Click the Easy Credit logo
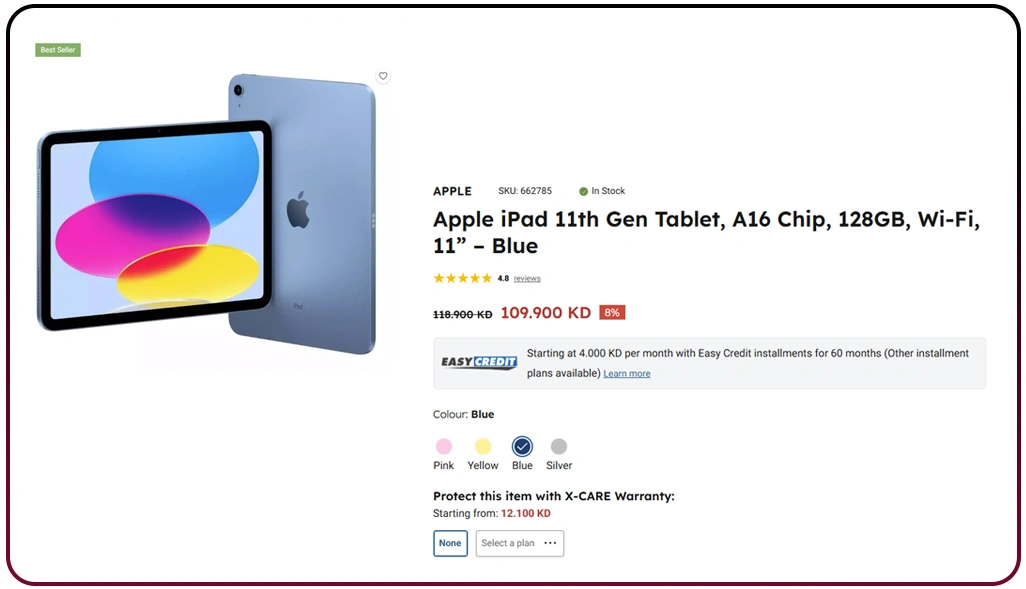Screen dimensions: 1026x589 (480, 362)
